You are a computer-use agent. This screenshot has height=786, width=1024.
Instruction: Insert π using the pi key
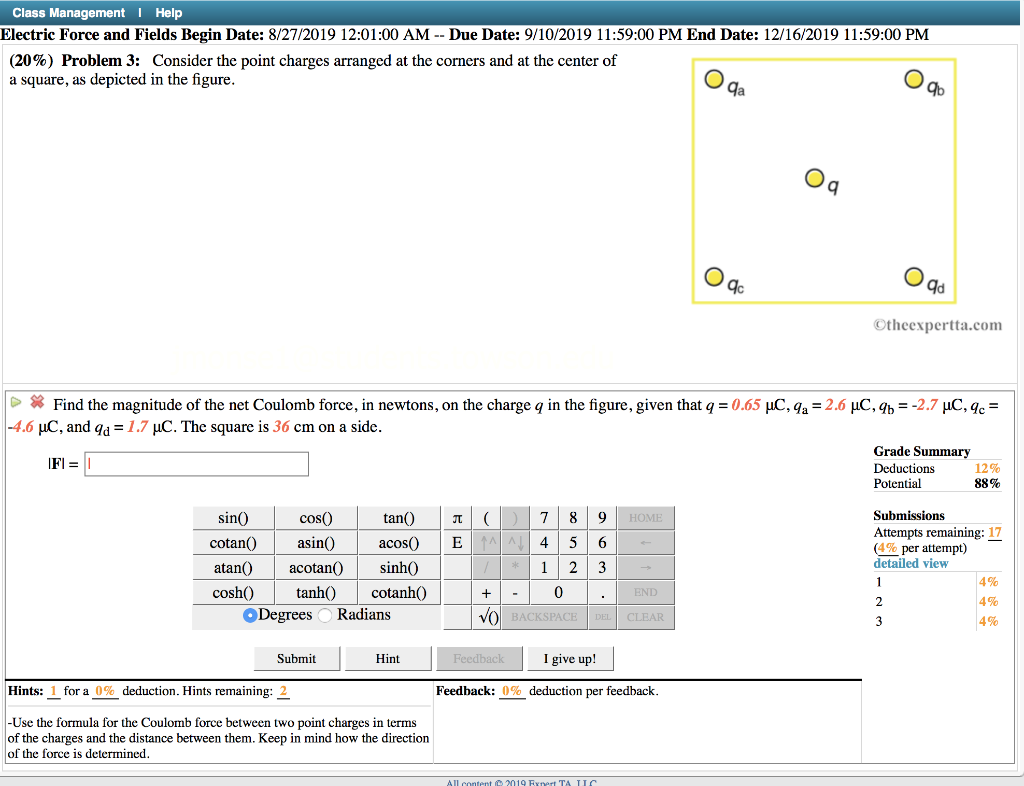point(458,517)
